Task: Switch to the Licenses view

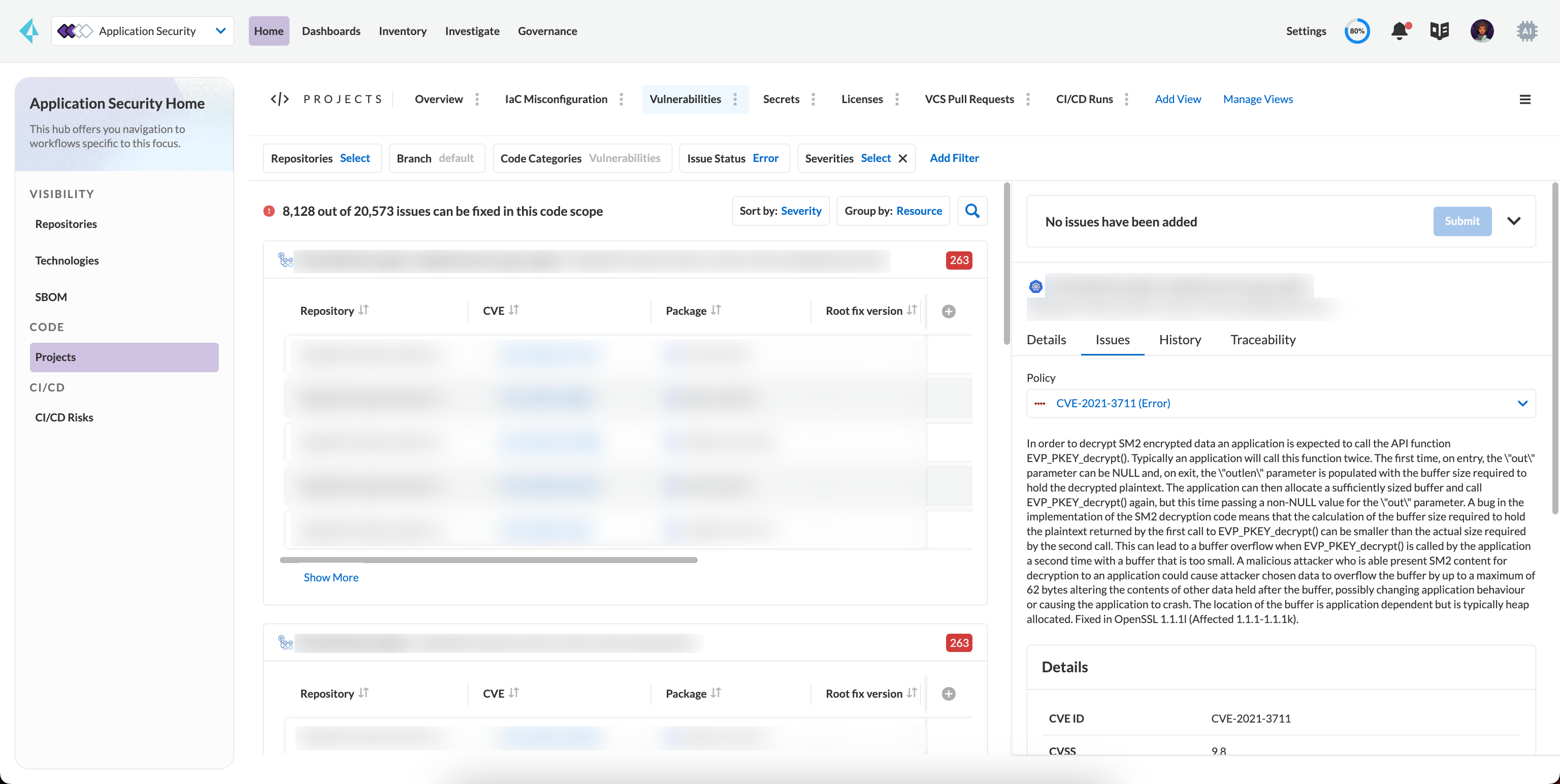Action: pos(862,100)
